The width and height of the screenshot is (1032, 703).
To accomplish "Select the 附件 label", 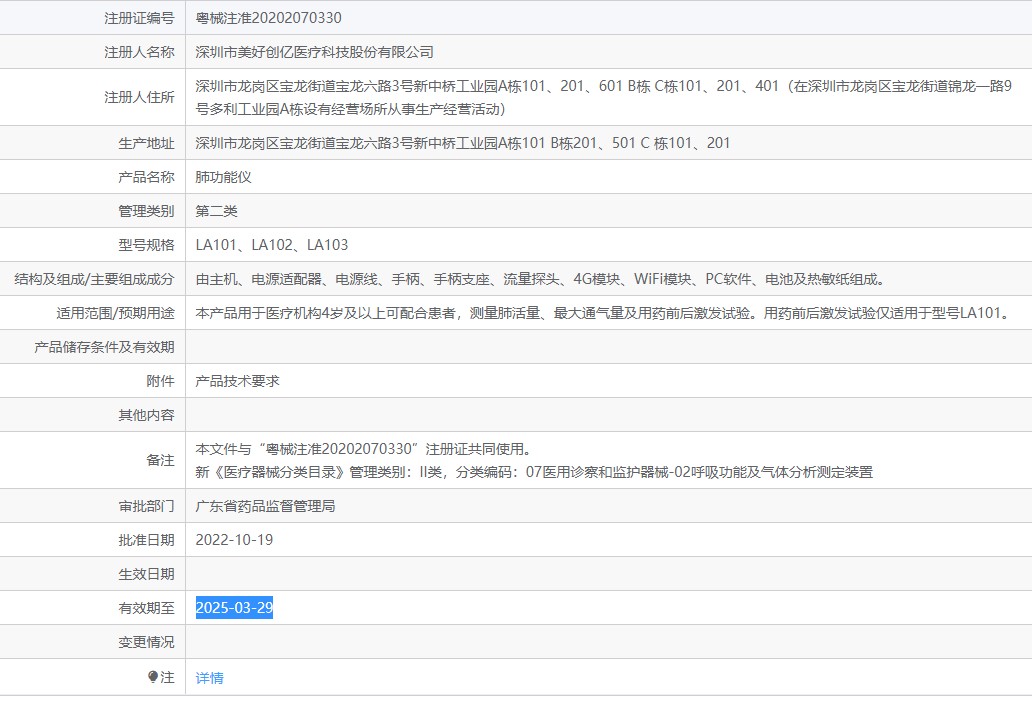I will (160, 381).
